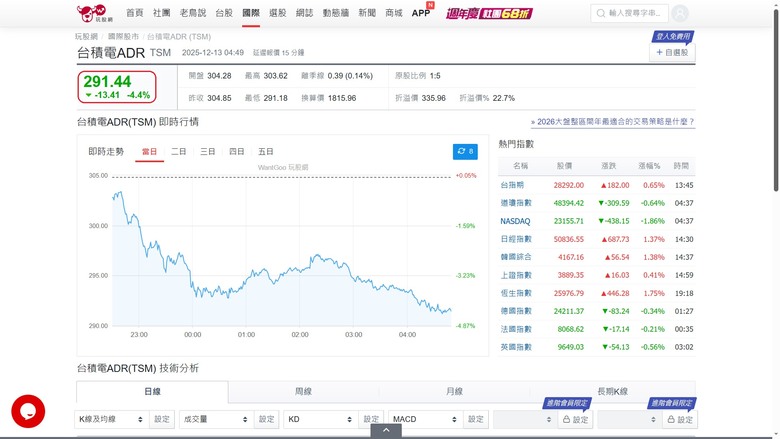Open 社團 navigation item

point(161,13)
